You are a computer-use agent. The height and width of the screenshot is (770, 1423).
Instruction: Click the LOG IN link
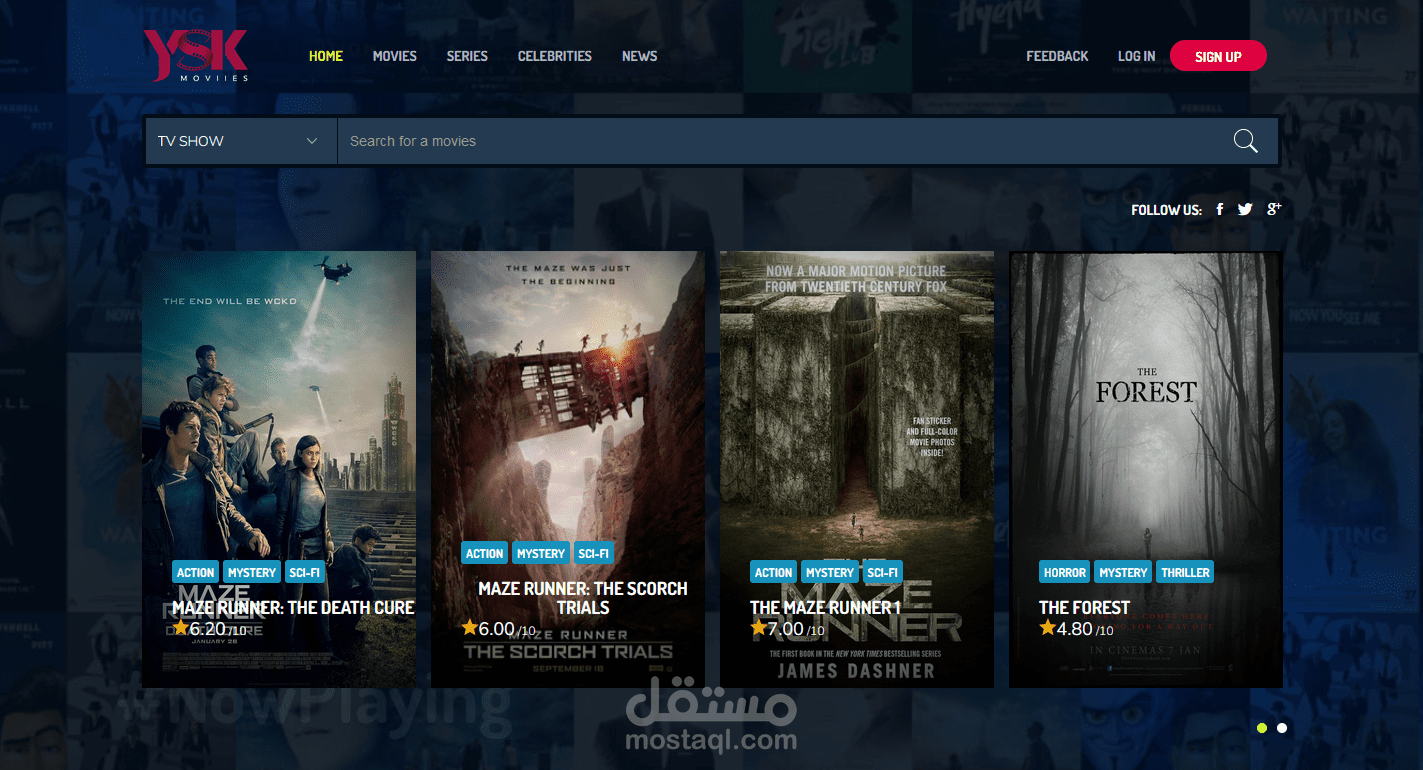coord(1136,56)
